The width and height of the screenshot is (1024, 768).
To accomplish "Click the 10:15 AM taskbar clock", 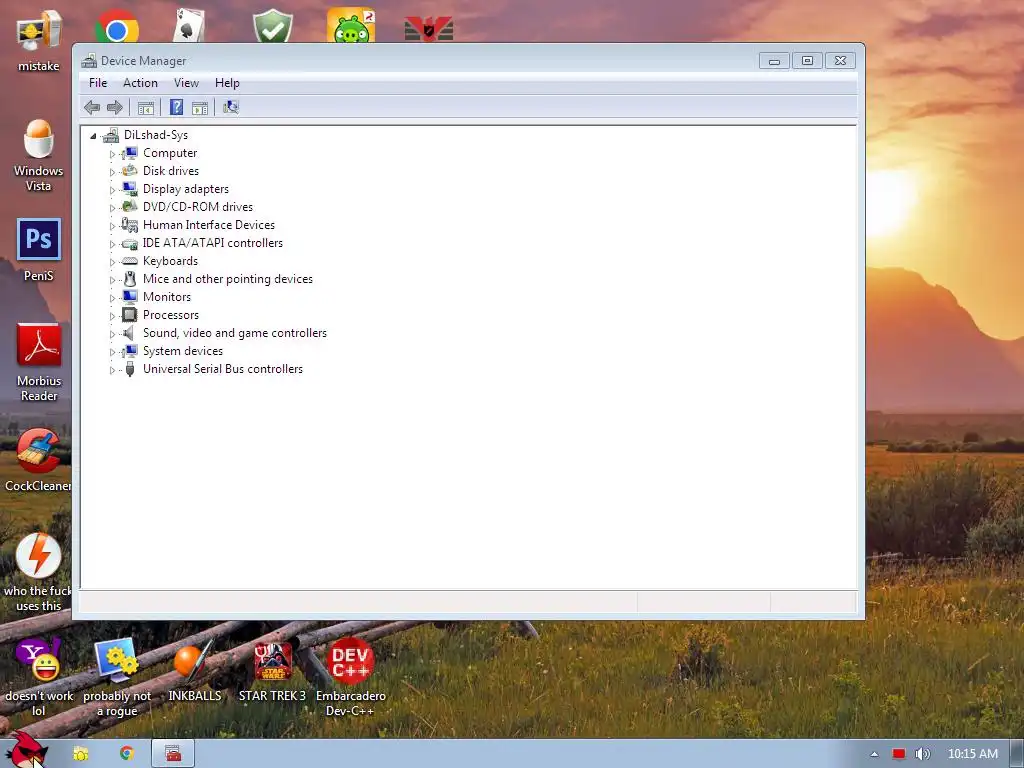I will click(972, 754).
